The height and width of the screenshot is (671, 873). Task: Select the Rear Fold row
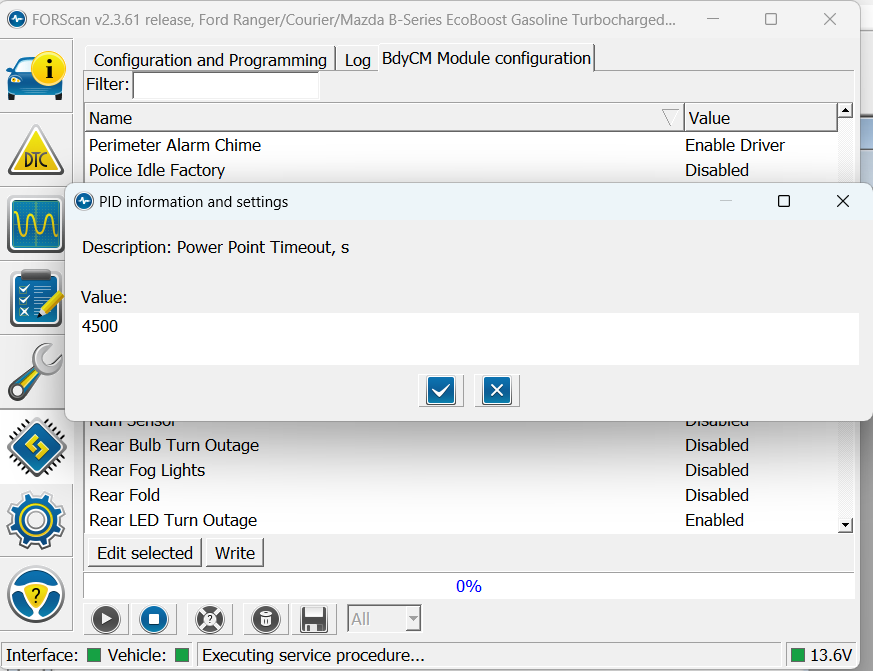click(461, 496)
